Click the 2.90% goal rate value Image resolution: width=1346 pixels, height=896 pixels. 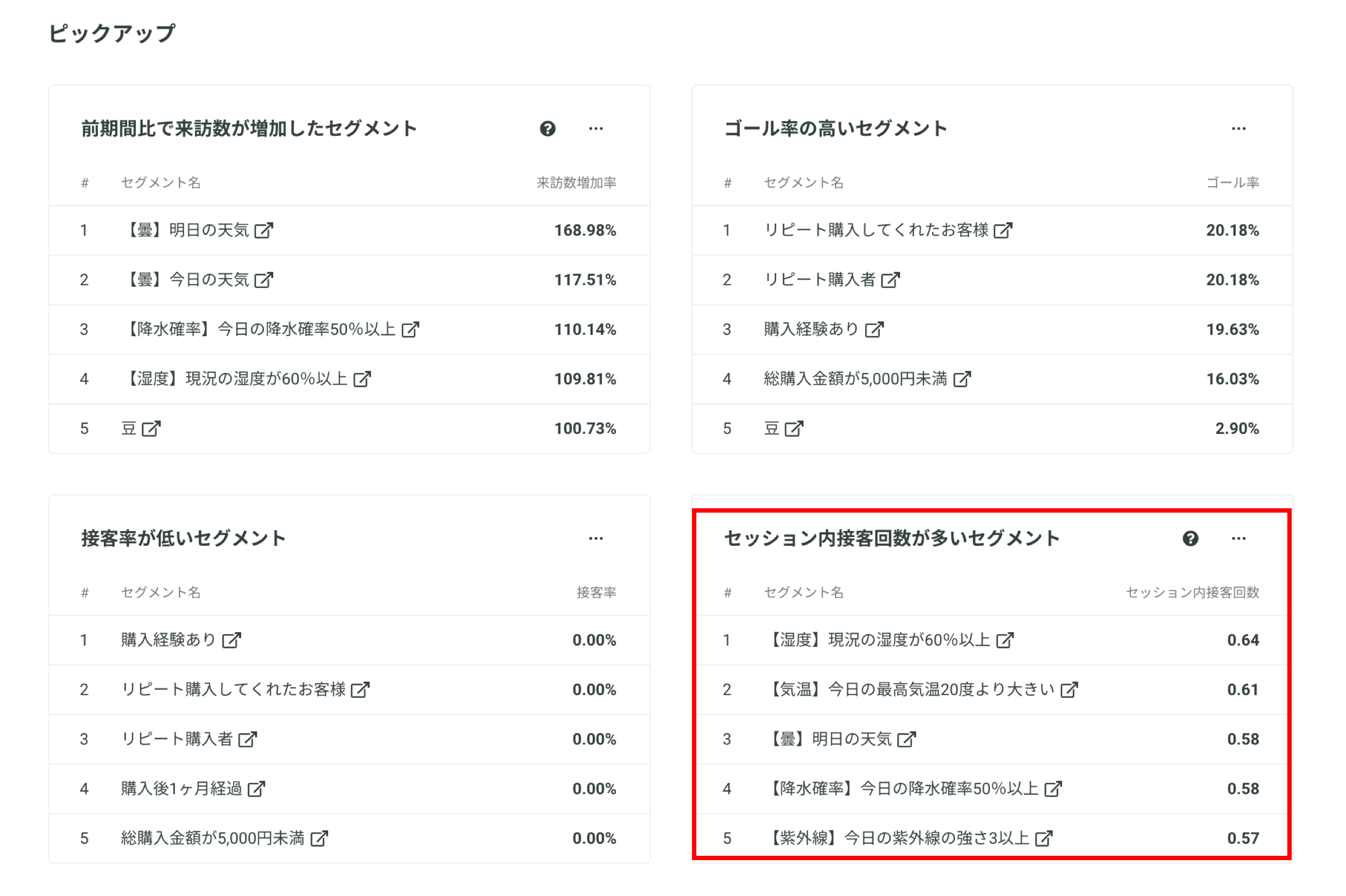tap(1237, 428)
